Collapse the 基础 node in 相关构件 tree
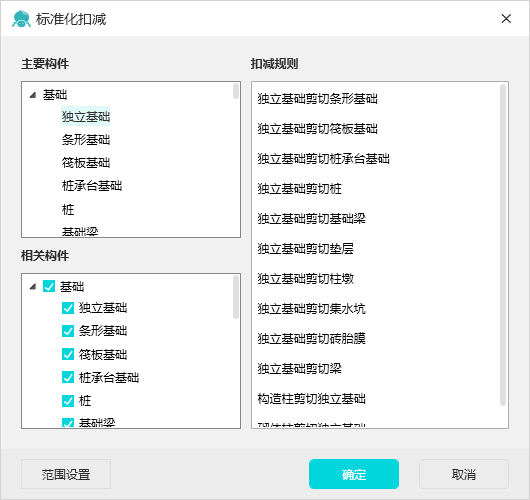The height and width of the screenshot is (500, 530). click(33, 287)
